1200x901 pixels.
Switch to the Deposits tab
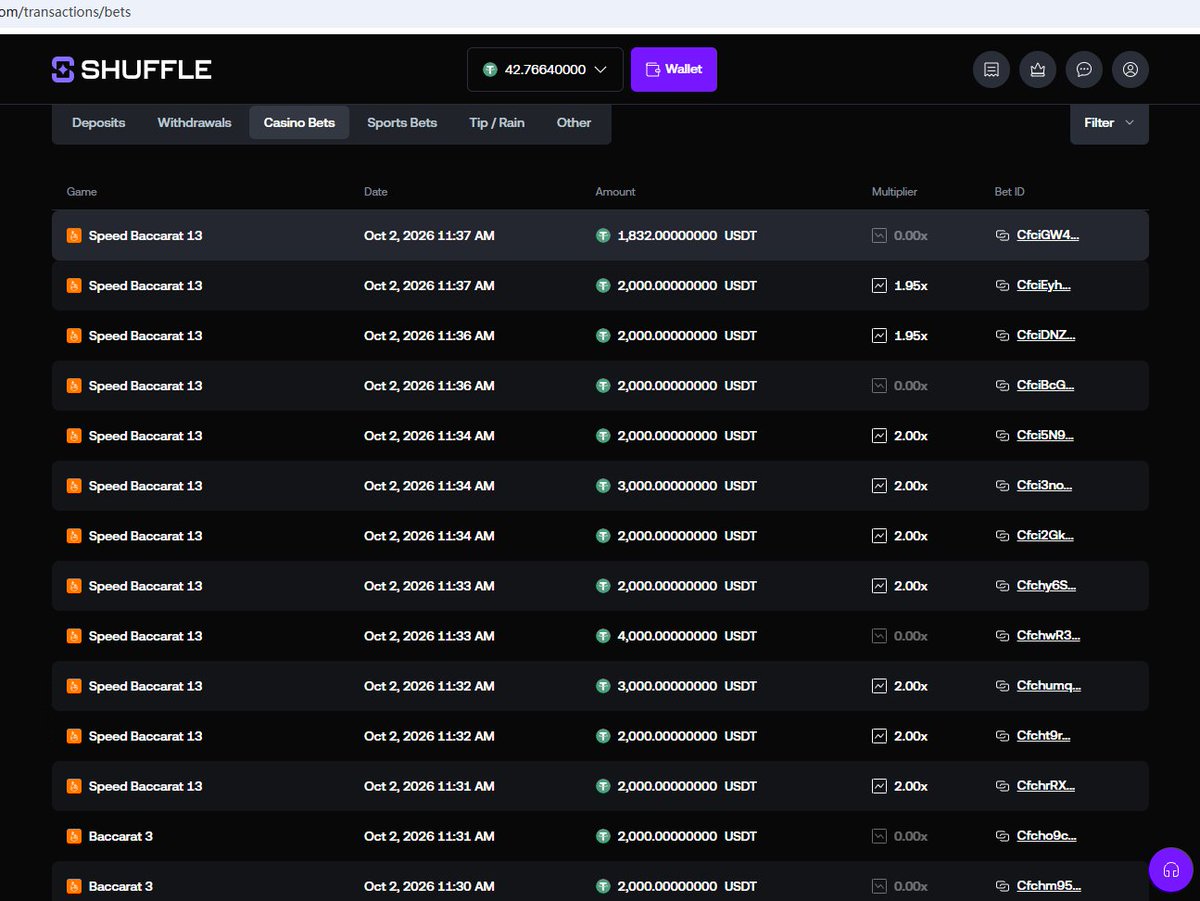(99, 123)
